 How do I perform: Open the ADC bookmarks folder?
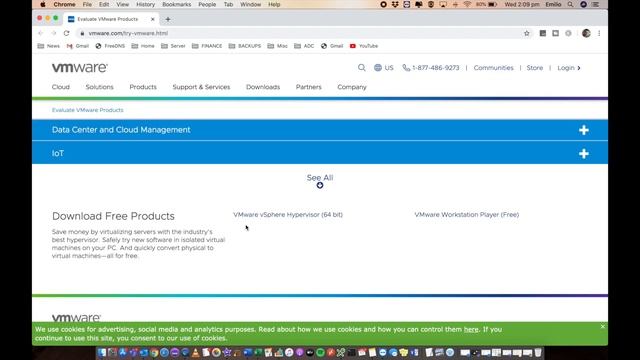(x=304, y=46)
